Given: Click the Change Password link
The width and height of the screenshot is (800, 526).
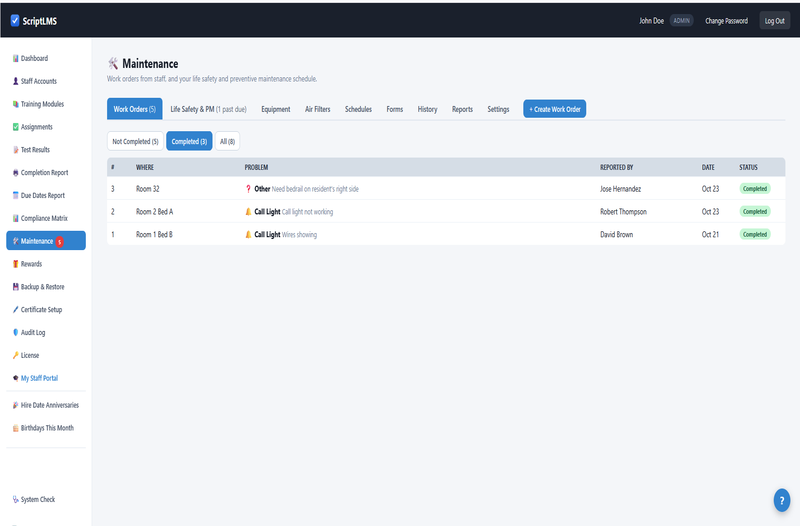Looking at the screenshot, I should 726,21.
